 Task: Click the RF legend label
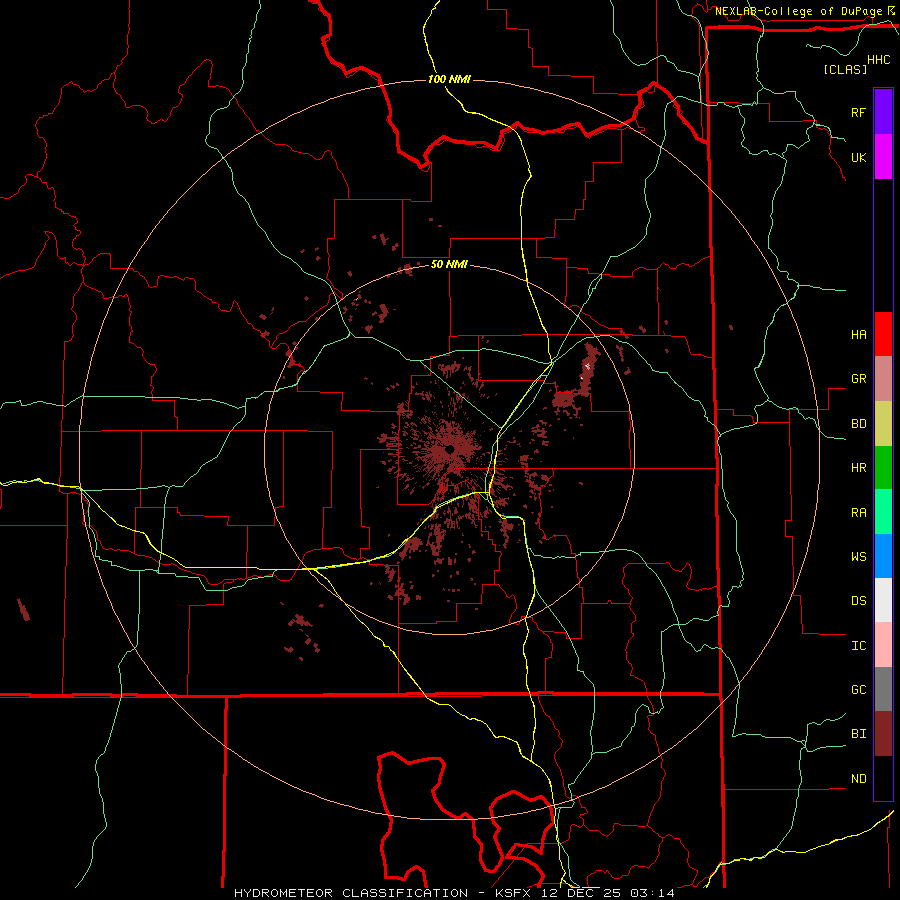[858, 112]
